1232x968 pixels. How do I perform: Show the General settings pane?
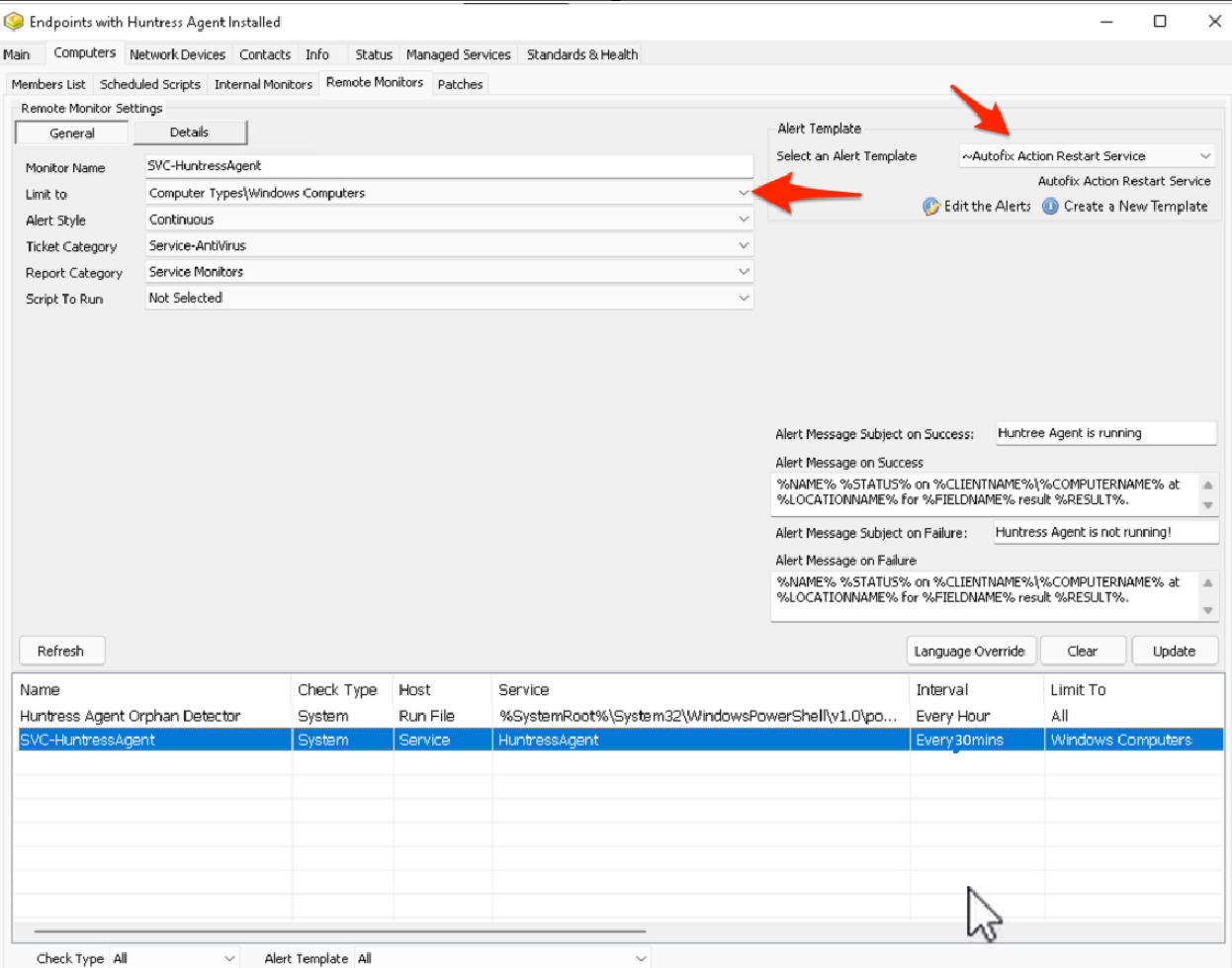[72, 132]
